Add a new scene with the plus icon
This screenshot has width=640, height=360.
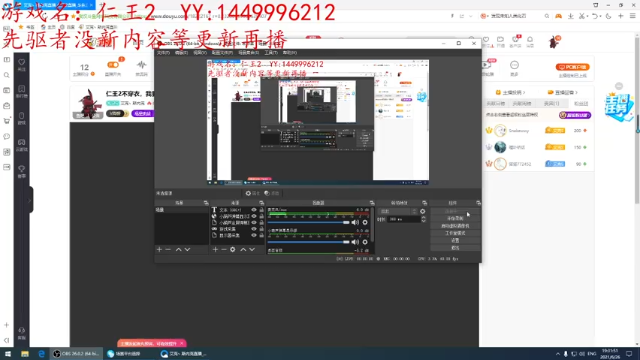click(x=159, y=249)
